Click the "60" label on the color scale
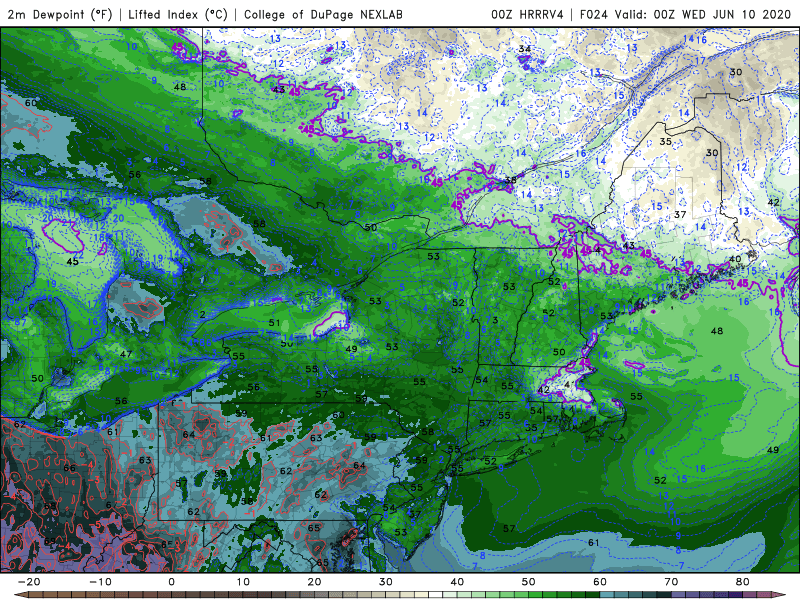The image size is (800, 600). (x=600, y=582)
